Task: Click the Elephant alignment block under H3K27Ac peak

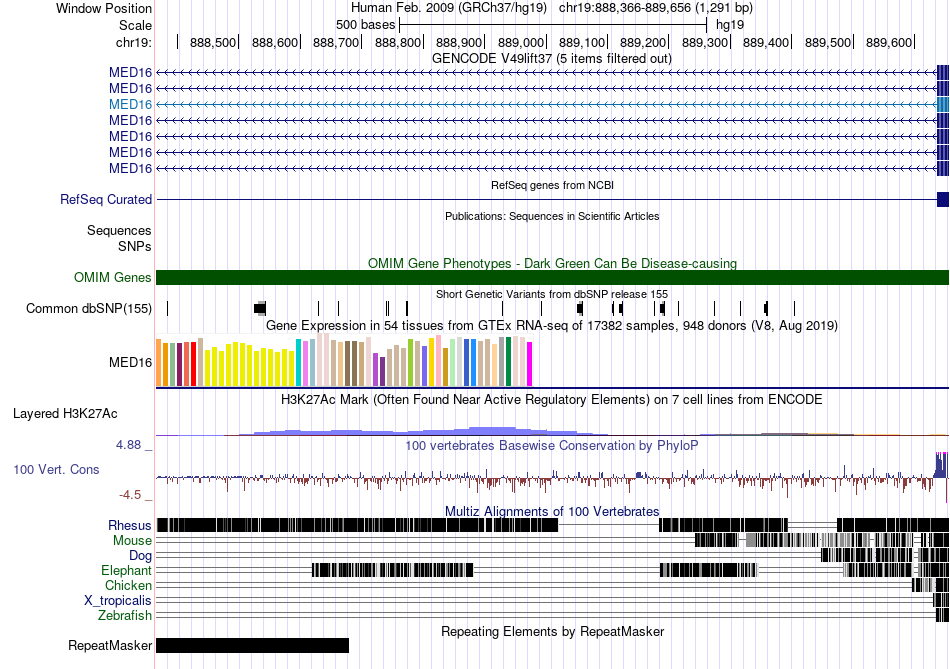Action: pos(392,570)
